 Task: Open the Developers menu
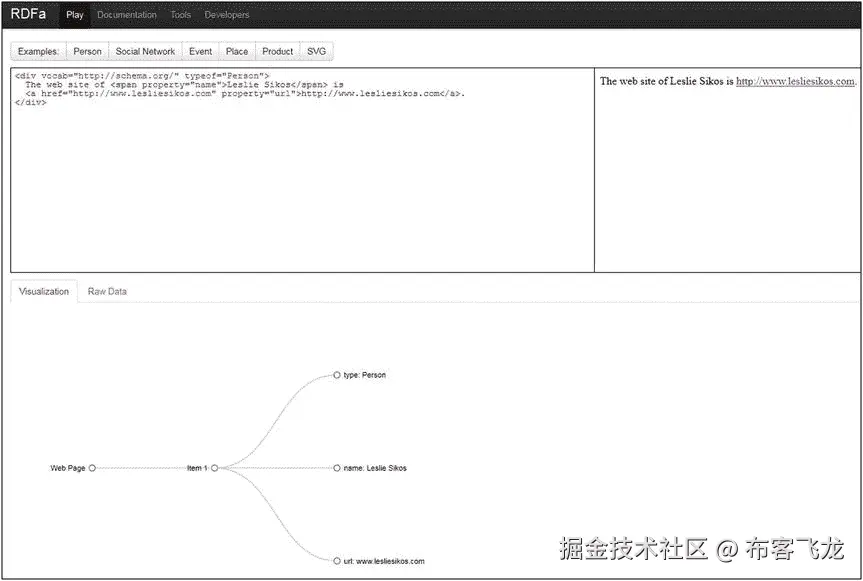coord(226,14)
